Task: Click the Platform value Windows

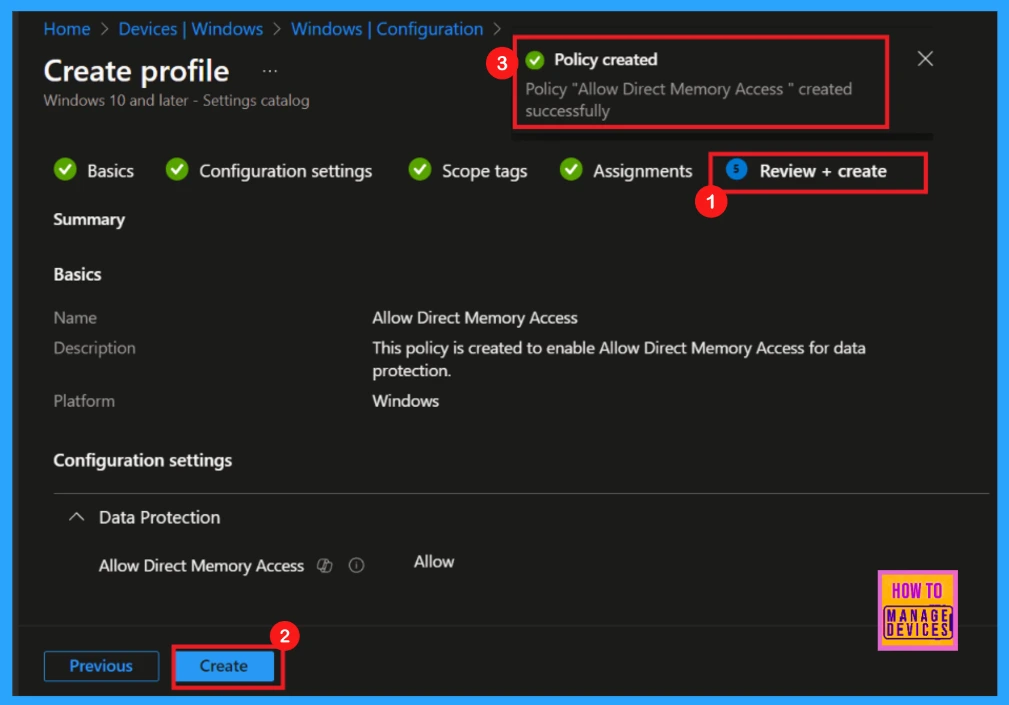Action: point(405,401)
